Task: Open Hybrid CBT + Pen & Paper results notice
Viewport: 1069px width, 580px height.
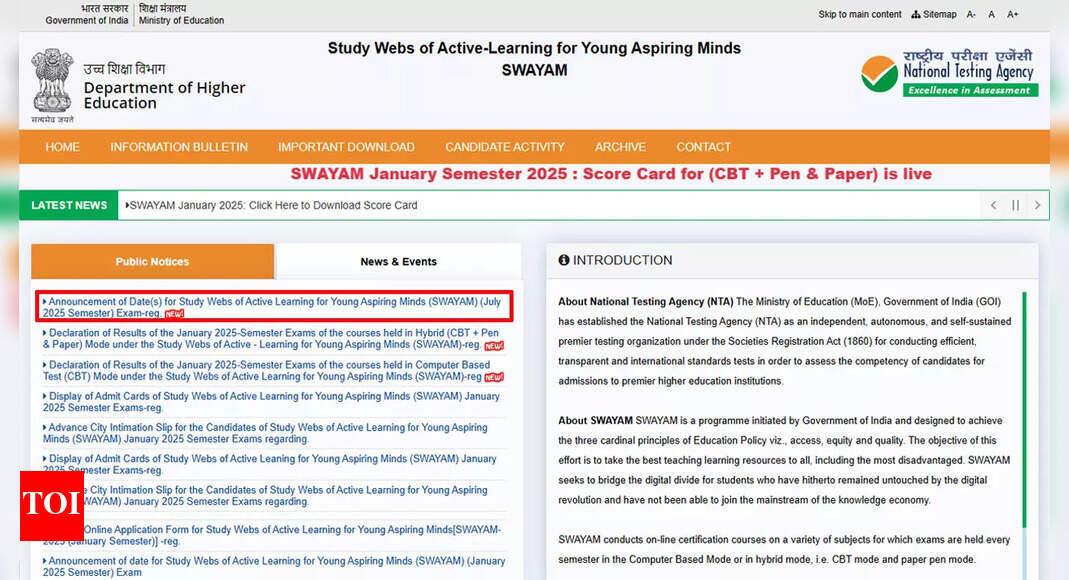Action: pos(273,339)
